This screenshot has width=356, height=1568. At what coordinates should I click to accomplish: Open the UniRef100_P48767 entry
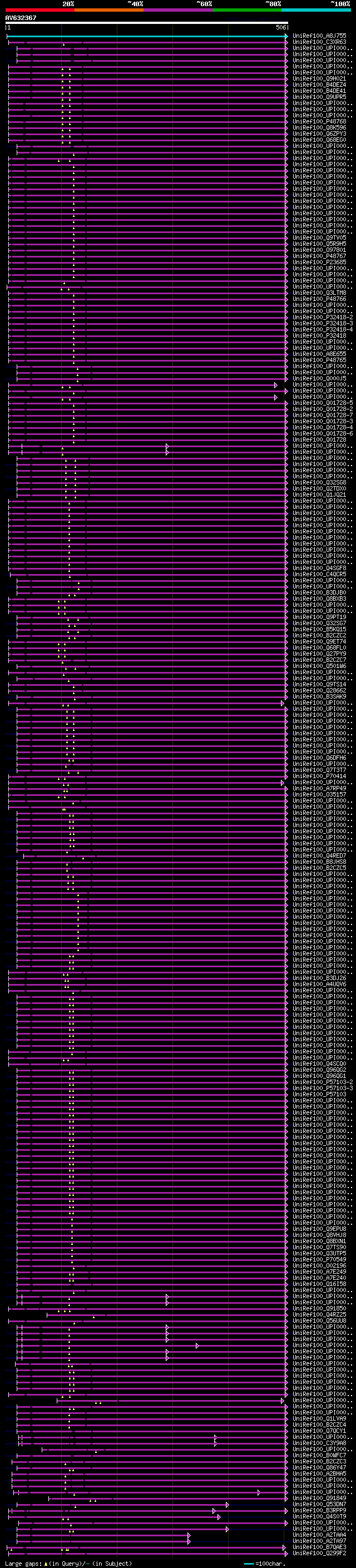point(319,256)
